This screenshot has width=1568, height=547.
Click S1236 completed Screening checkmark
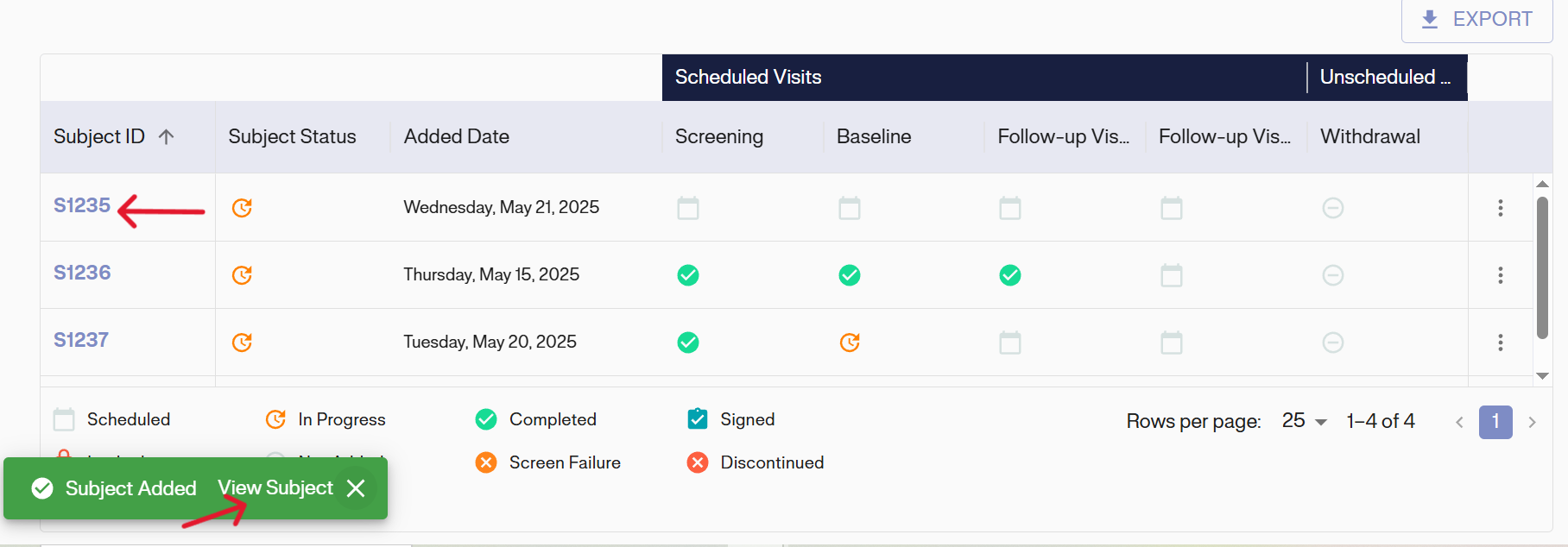coord(688,275)
